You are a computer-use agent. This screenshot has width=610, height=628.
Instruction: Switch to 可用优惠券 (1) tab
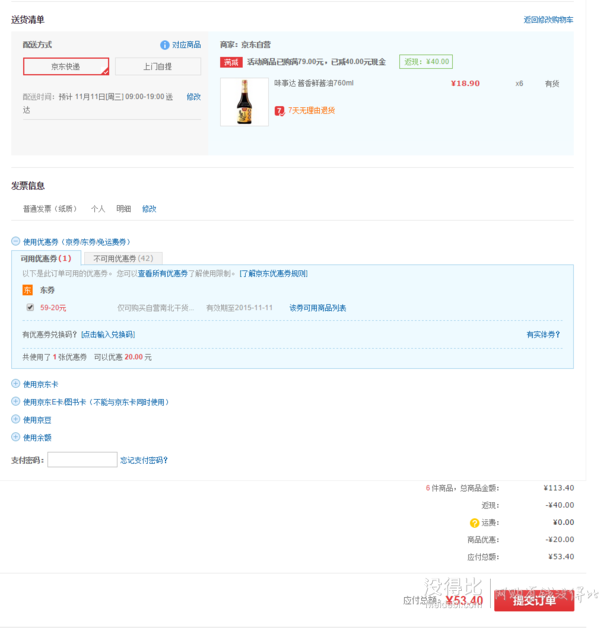(x=46, y=258)
